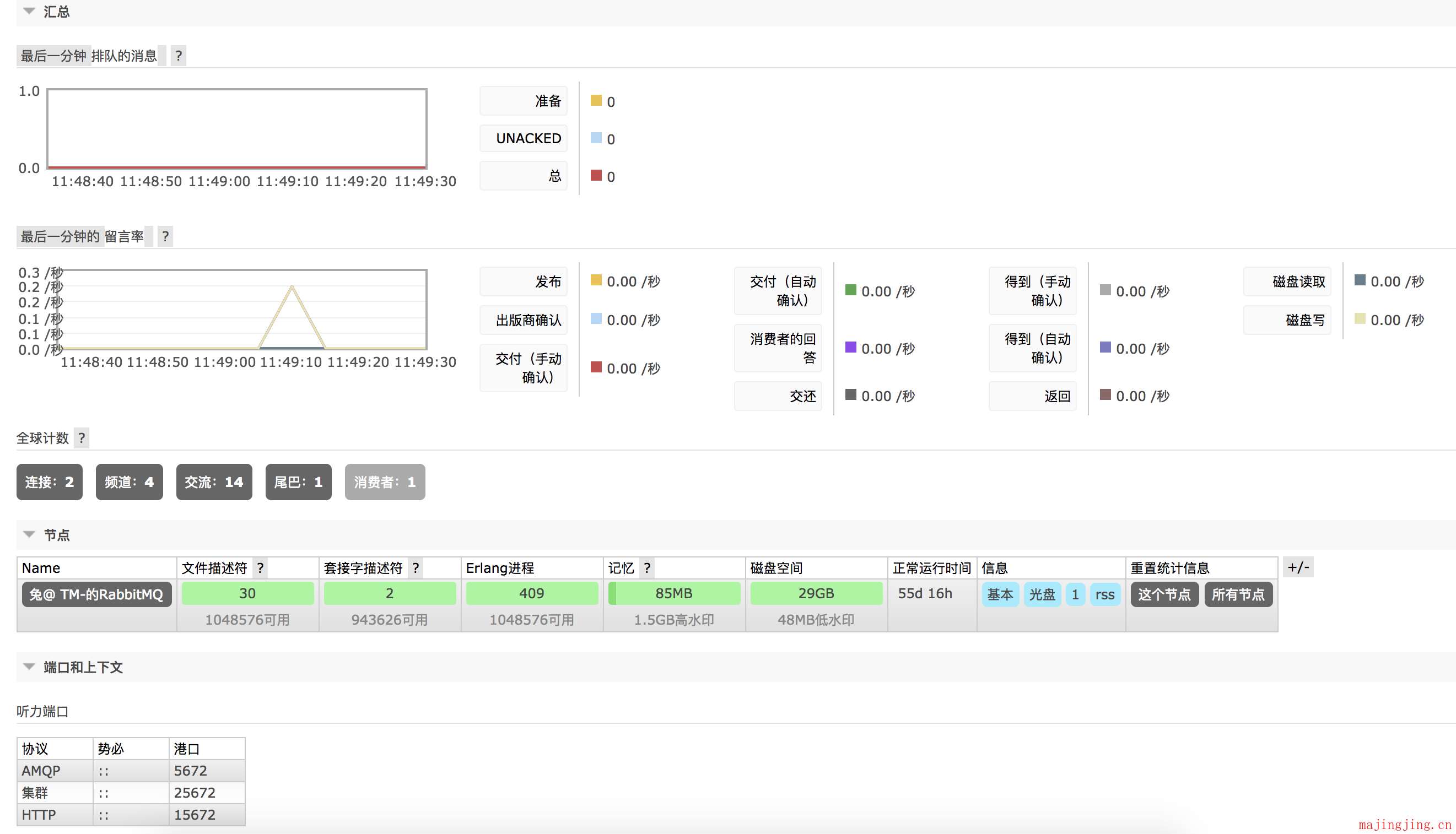The height and width of the screenshot is (834, 1456).
Task: Click the 30 file descriptors bar
Action: pyautogui.click(x=247, y=593)
